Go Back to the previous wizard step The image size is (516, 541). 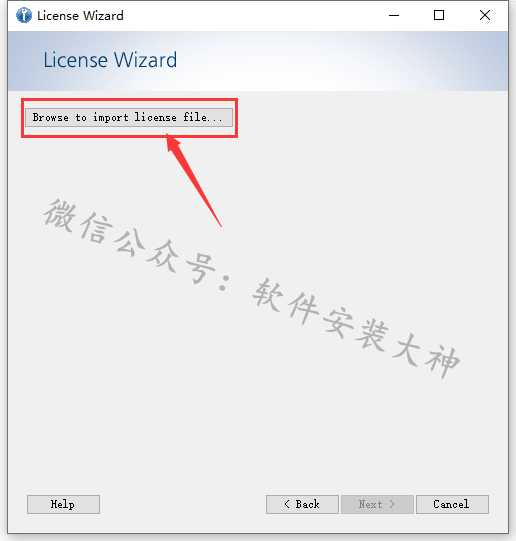coord(302,504)
